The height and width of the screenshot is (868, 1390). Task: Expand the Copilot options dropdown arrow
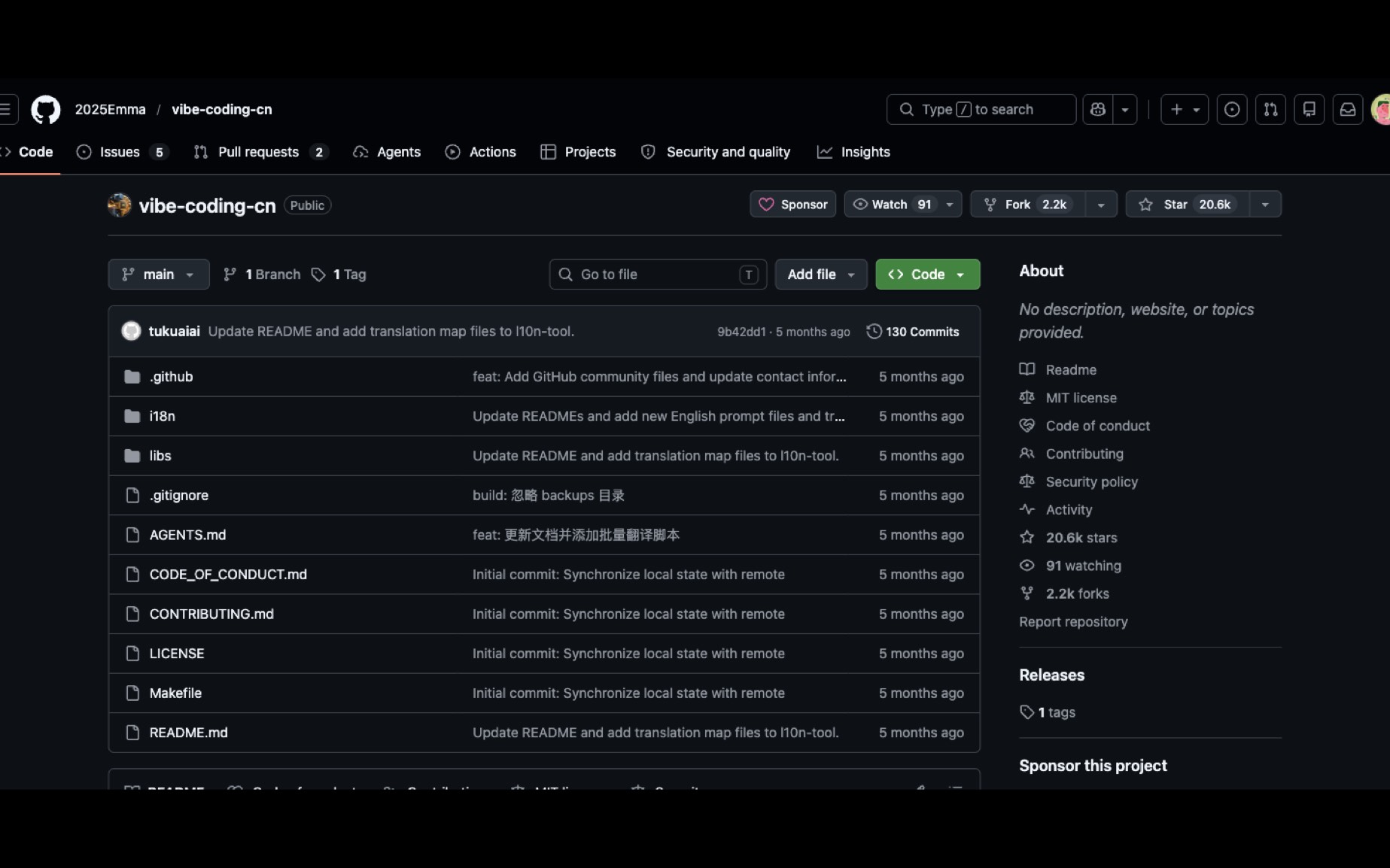click(1125, 110)
